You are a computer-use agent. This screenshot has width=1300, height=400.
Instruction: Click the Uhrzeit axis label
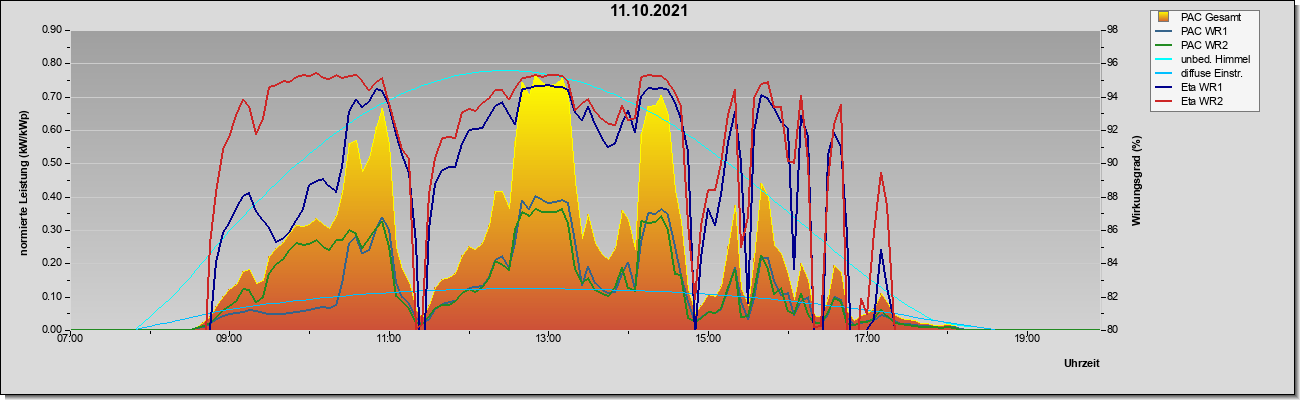(1082, 363)
